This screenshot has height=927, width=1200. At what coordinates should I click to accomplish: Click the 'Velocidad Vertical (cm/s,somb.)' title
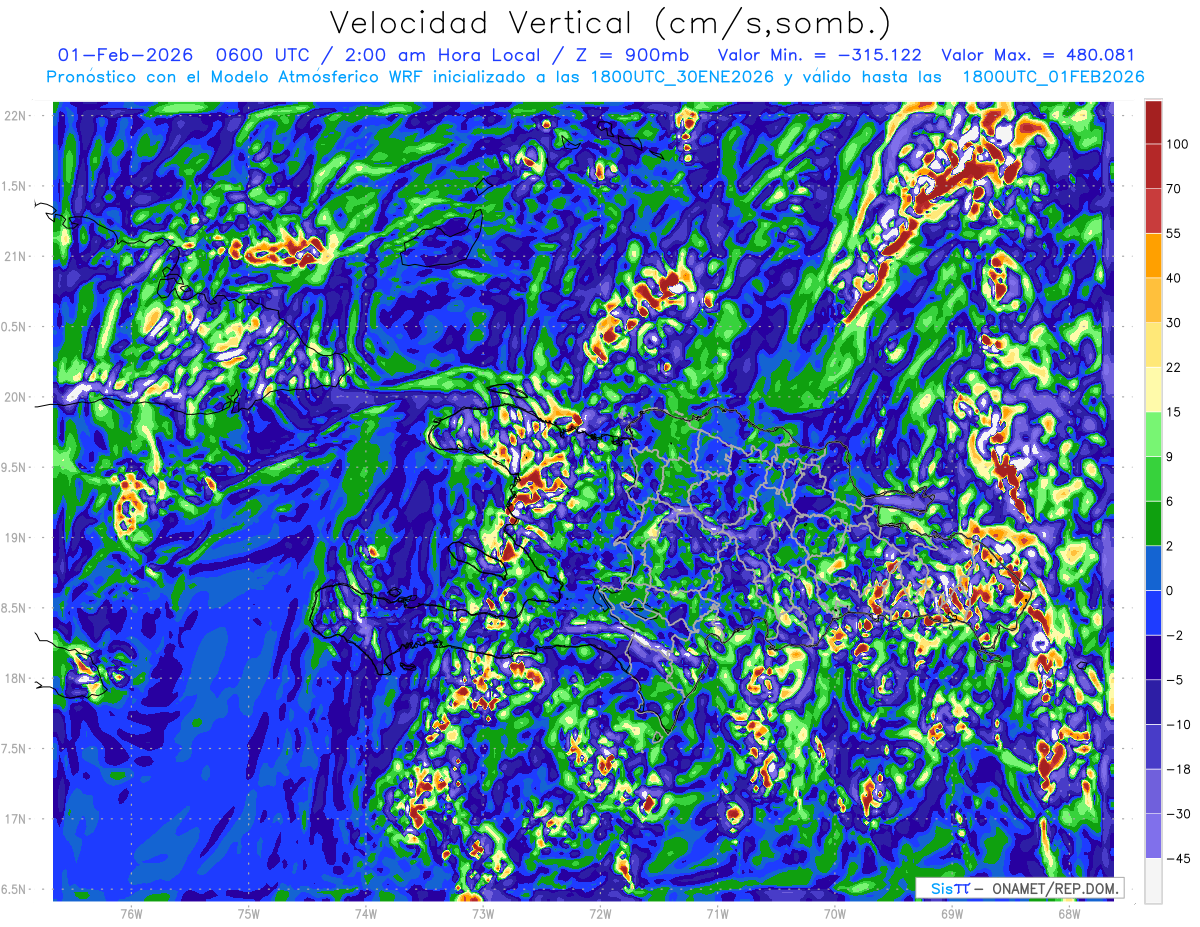point(610,23)
